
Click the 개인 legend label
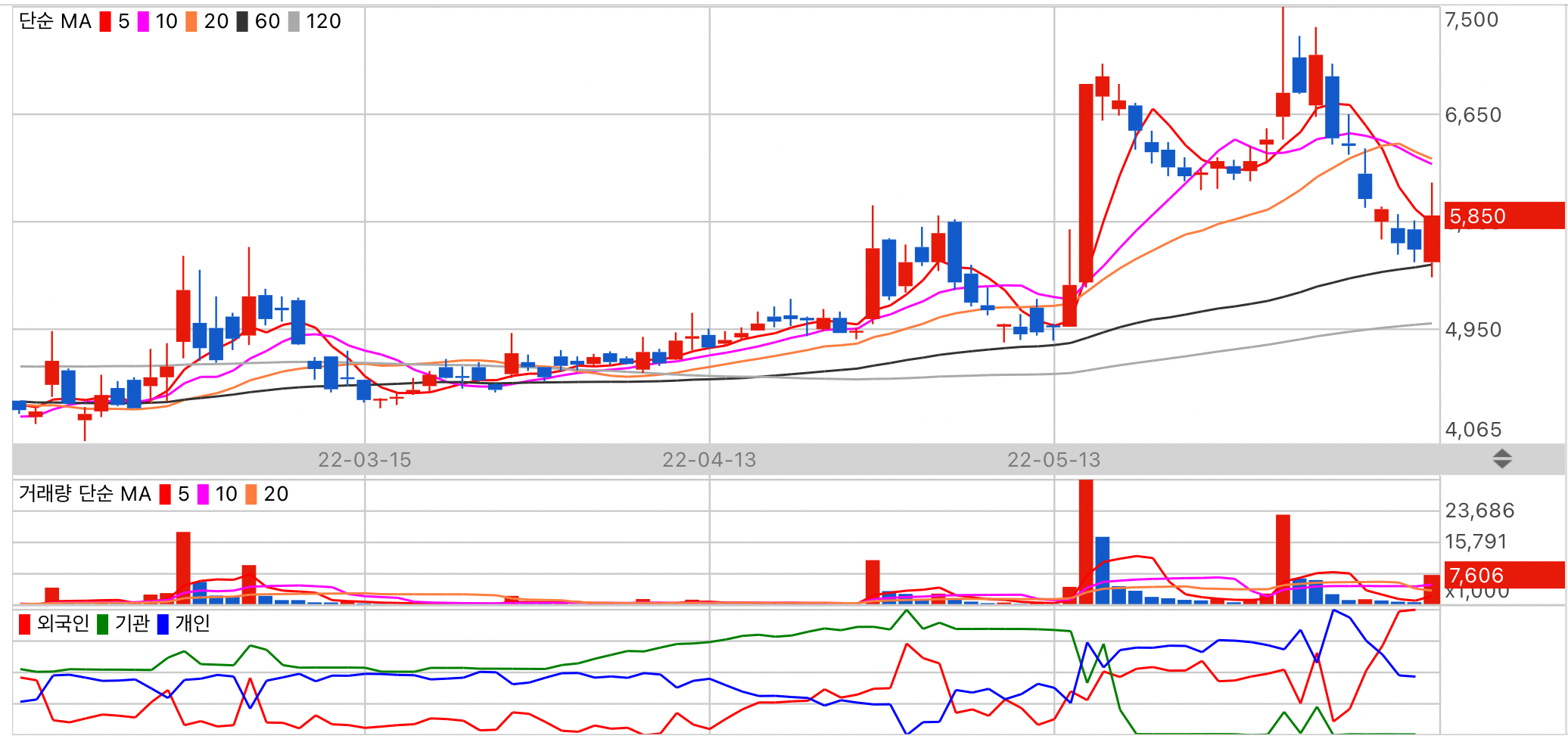click(193, 623)
